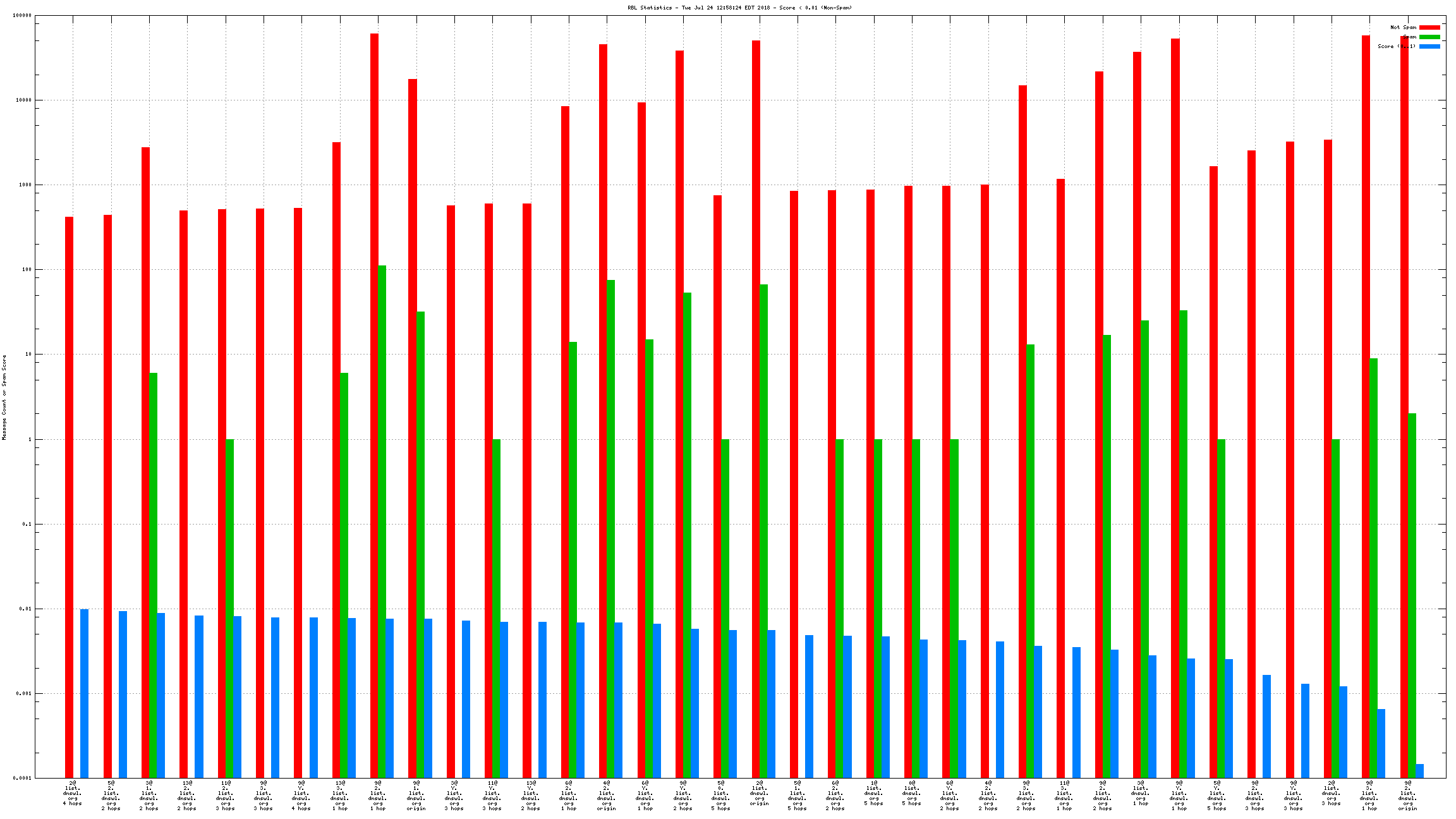Viewport: 1456px width, 819px height.
Task: Click the red Not Spam legend swatch
Action: coord(1429,27)
